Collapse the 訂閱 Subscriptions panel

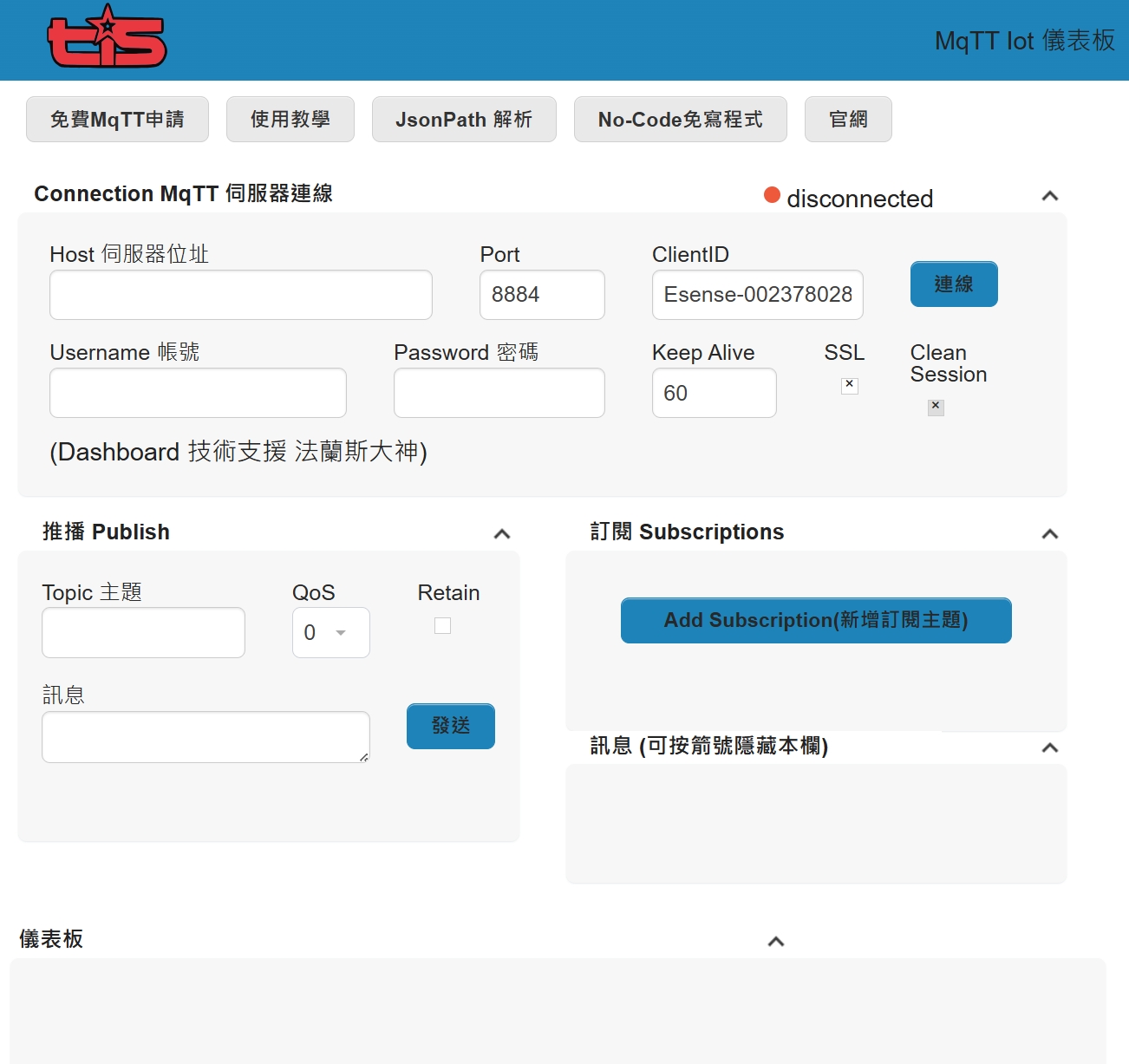point(1049,534)
